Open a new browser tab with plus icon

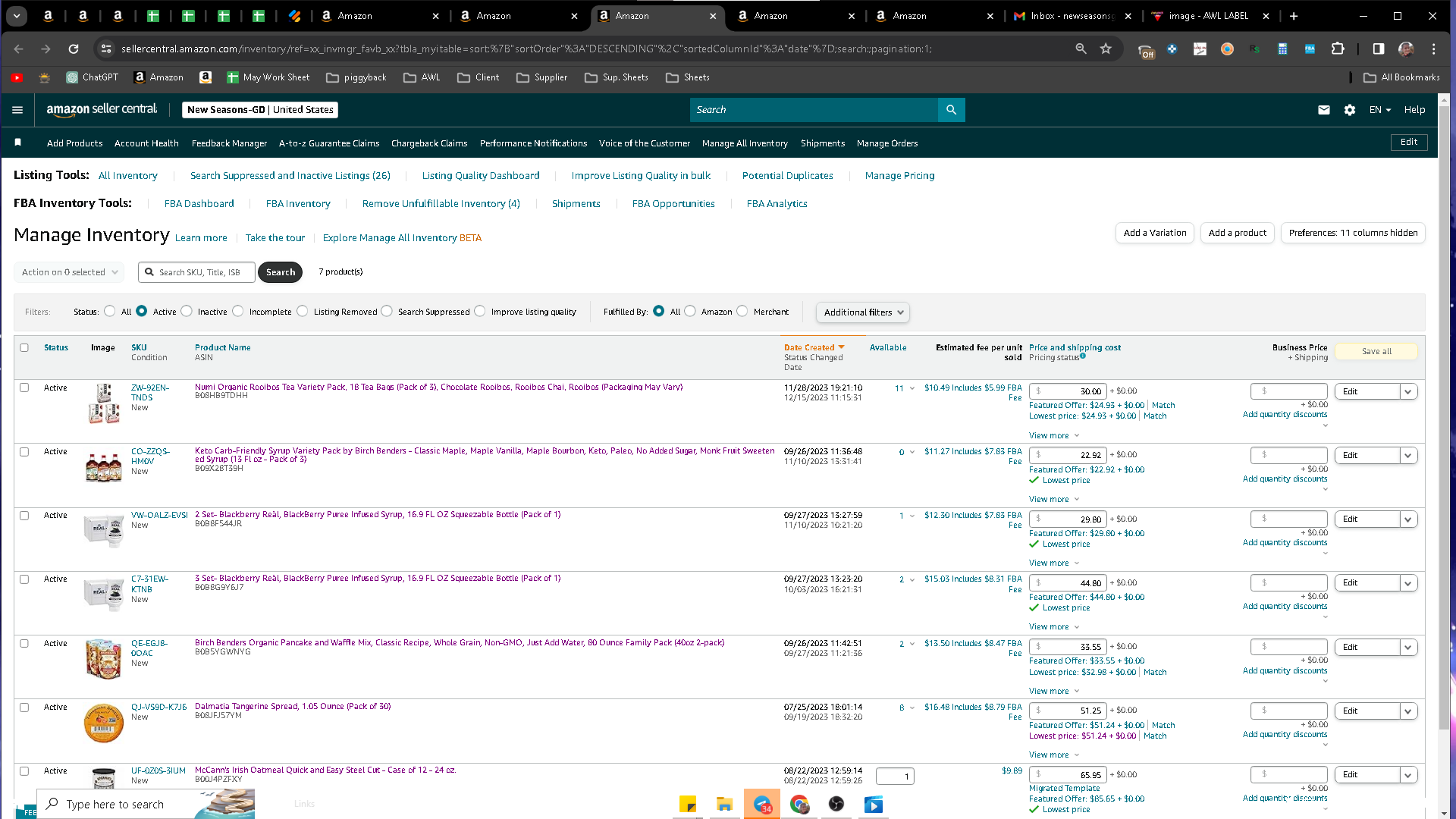click(1294, 16)
